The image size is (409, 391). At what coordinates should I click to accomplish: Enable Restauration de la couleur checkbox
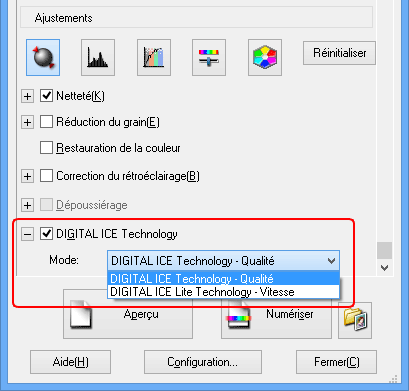(x=46, y=148)
